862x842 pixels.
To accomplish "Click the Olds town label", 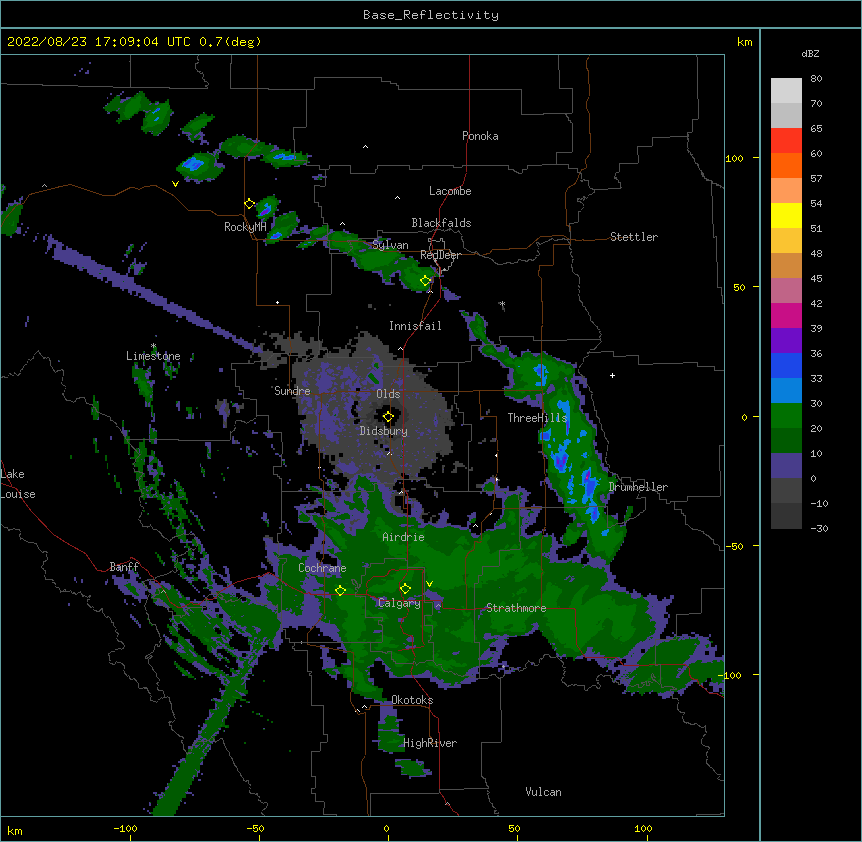I will pos(388,394).
